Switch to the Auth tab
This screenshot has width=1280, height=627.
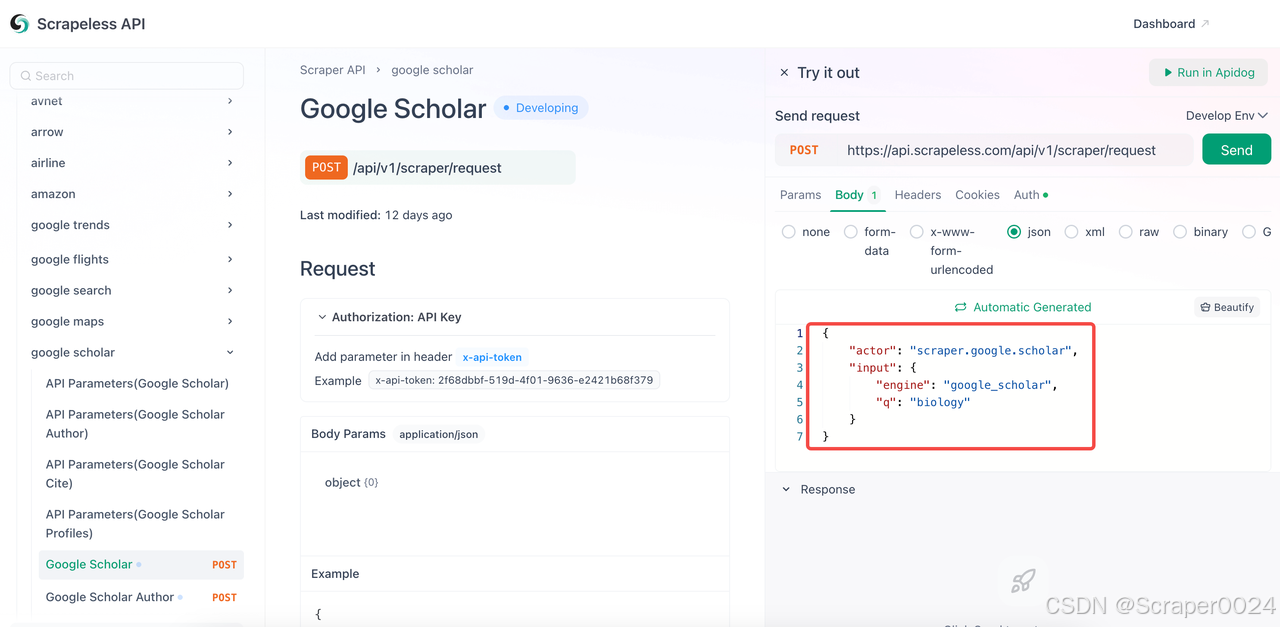coord(1031,195)
